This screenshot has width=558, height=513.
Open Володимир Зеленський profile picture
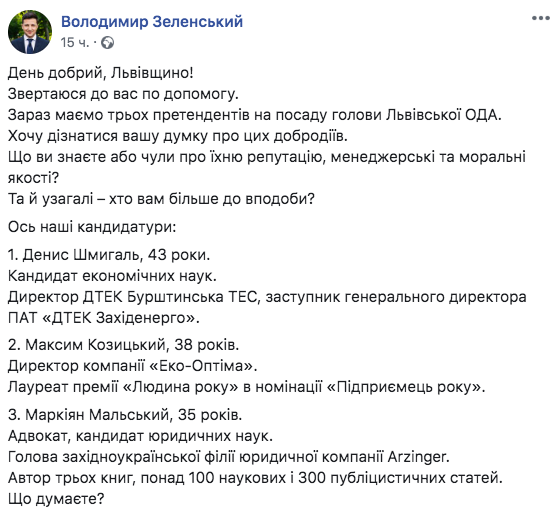coord(30,32)
